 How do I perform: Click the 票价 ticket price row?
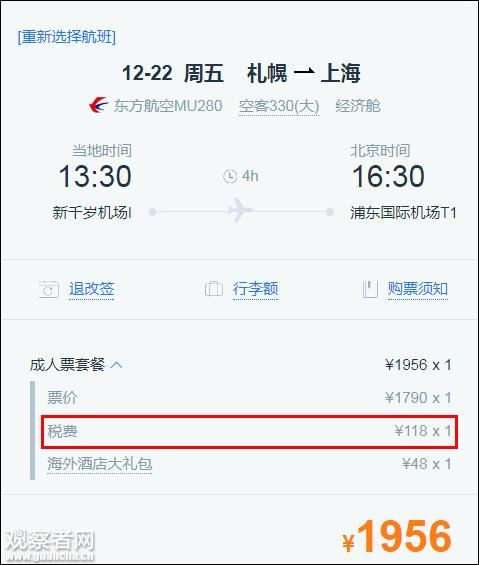pyautogui.click(x=249, y=398)
